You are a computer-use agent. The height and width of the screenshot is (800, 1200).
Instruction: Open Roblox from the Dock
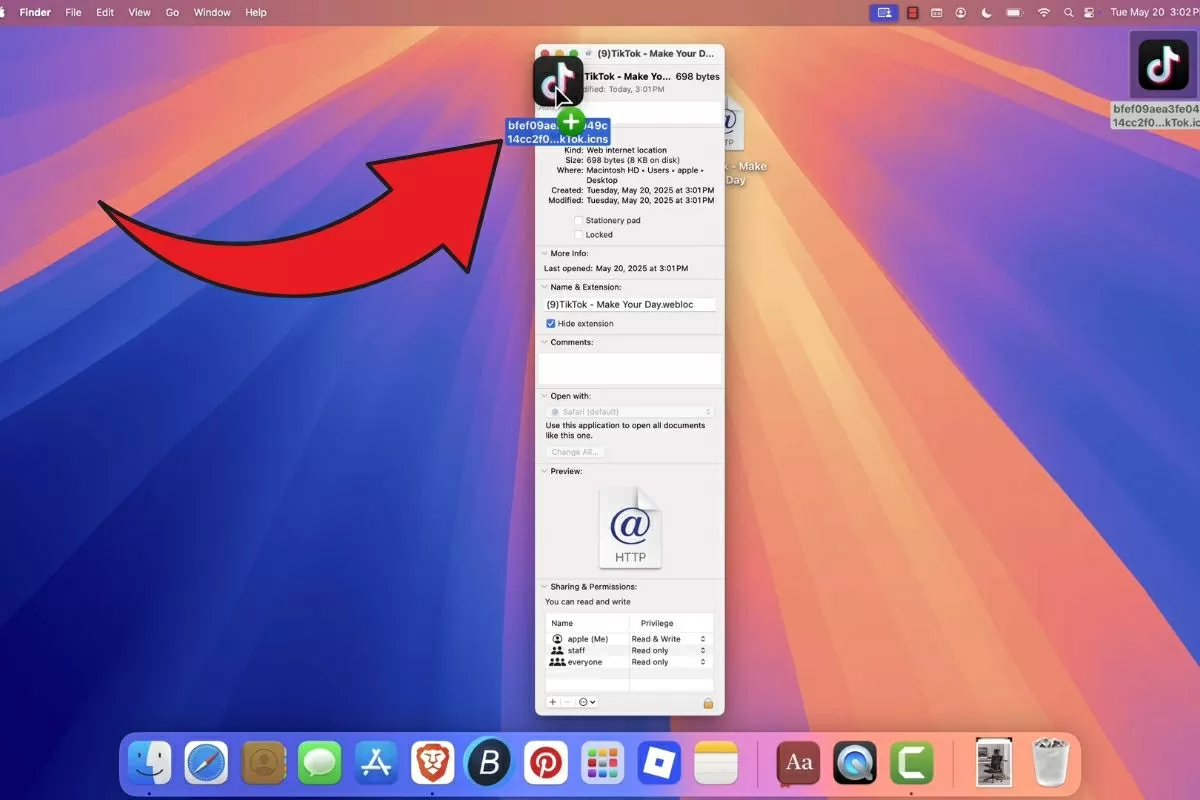click(x=659, y=764)
